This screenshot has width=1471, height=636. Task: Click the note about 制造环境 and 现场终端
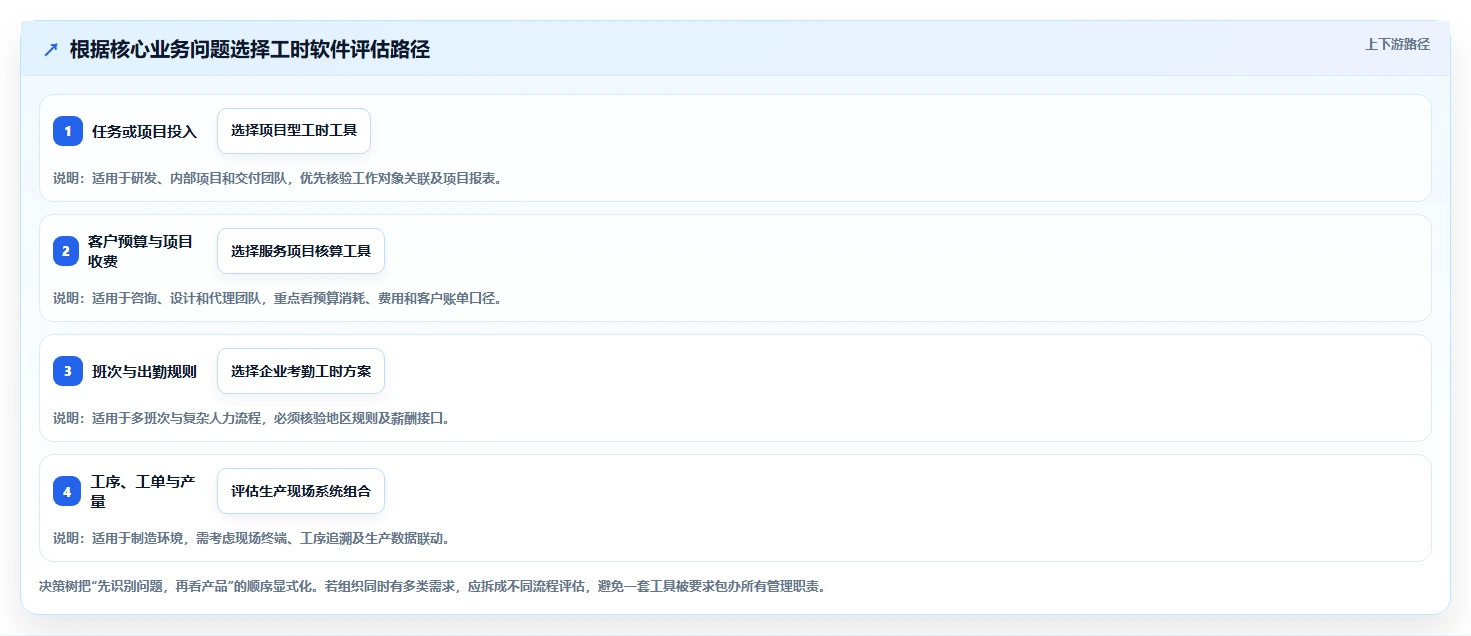pos(251,538)
